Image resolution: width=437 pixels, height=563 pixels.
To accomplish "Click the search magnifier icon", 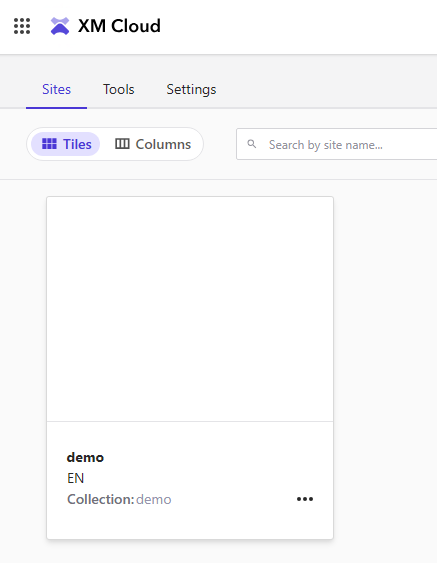I will 252,144.
